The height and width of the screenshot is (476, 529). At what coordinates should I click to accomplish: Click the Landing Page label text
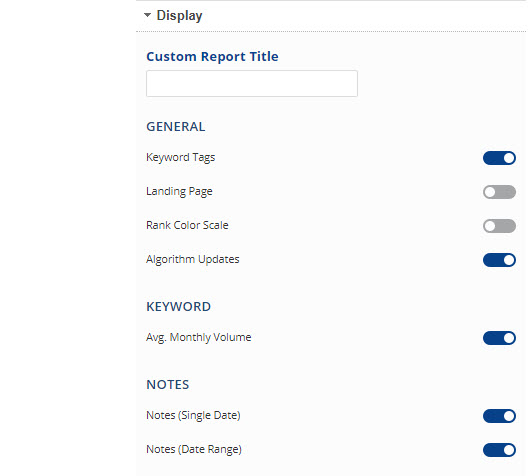click(179, 192)
